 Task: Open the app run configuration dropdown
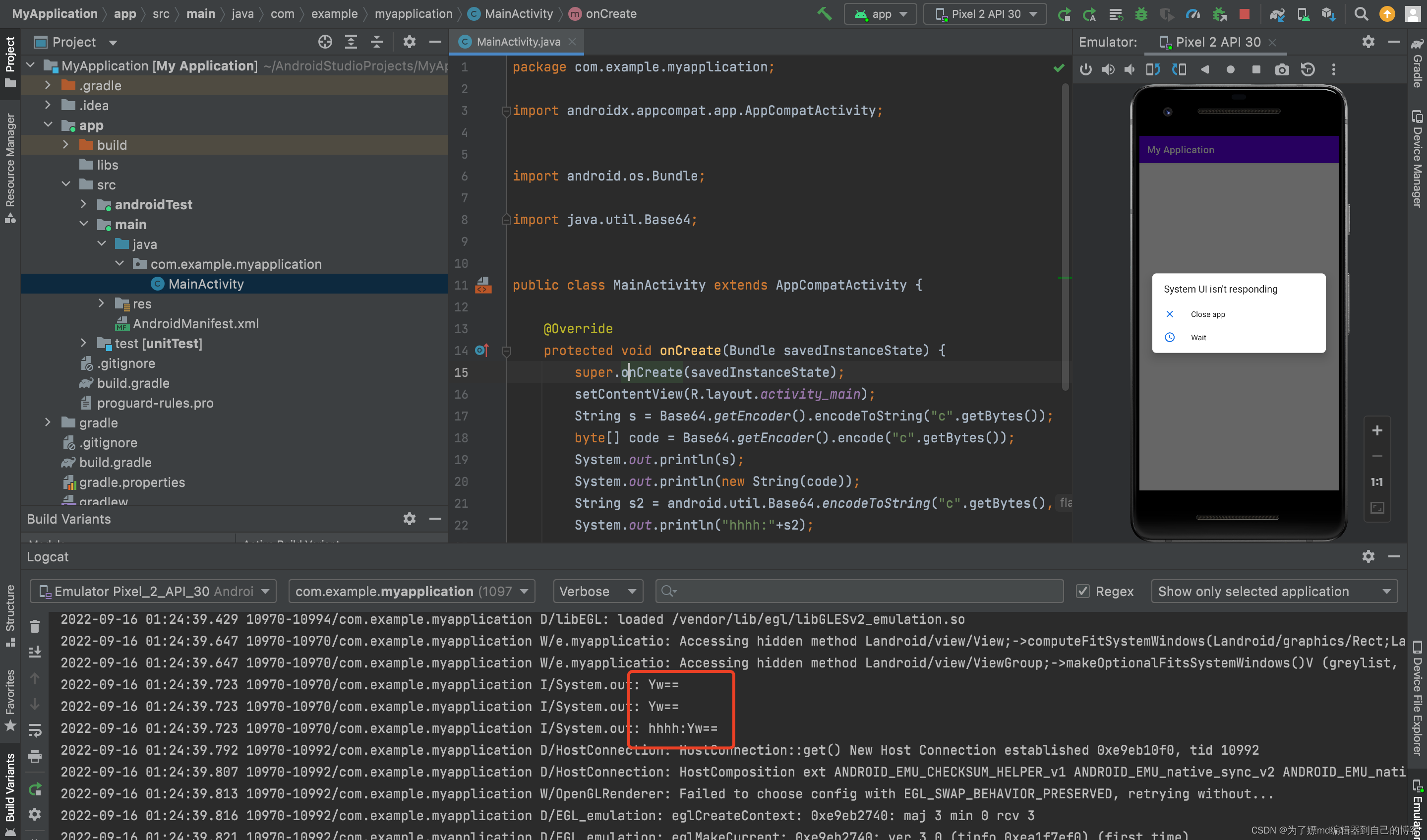pyautogui.click(x=880, y=14)
